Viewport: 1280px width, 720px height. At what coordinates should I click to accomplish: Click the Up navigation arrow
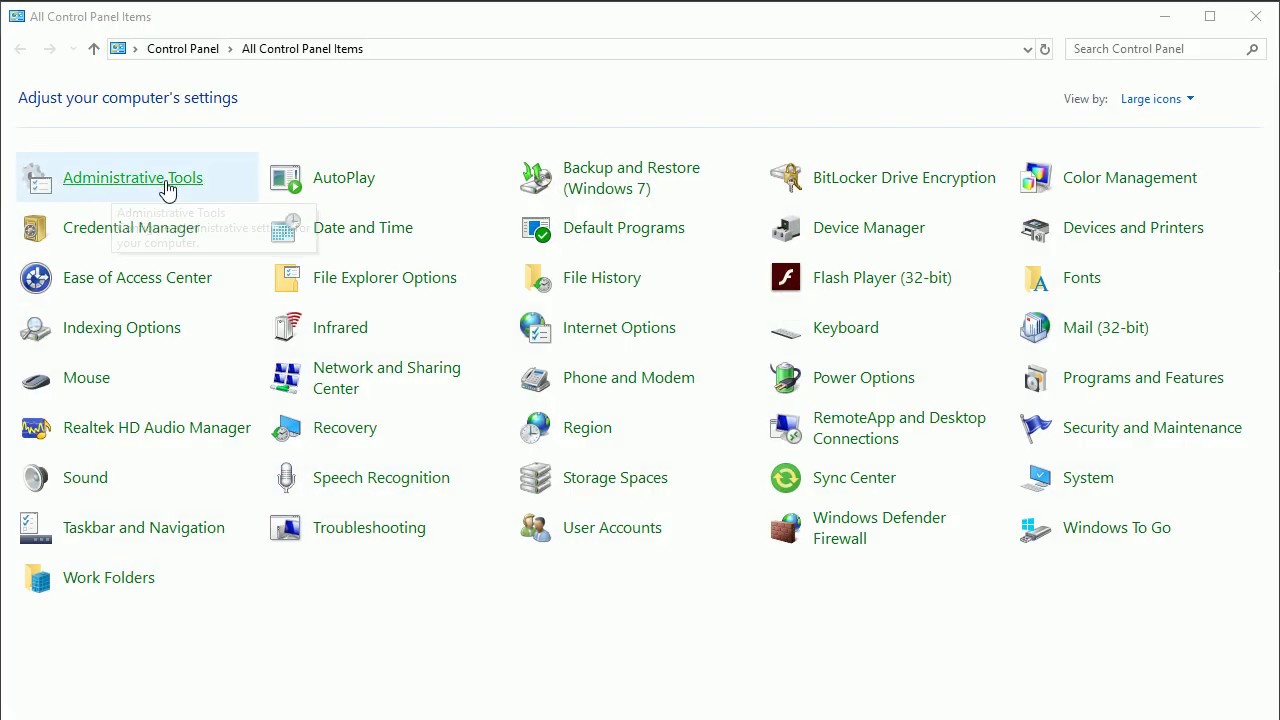94,49
